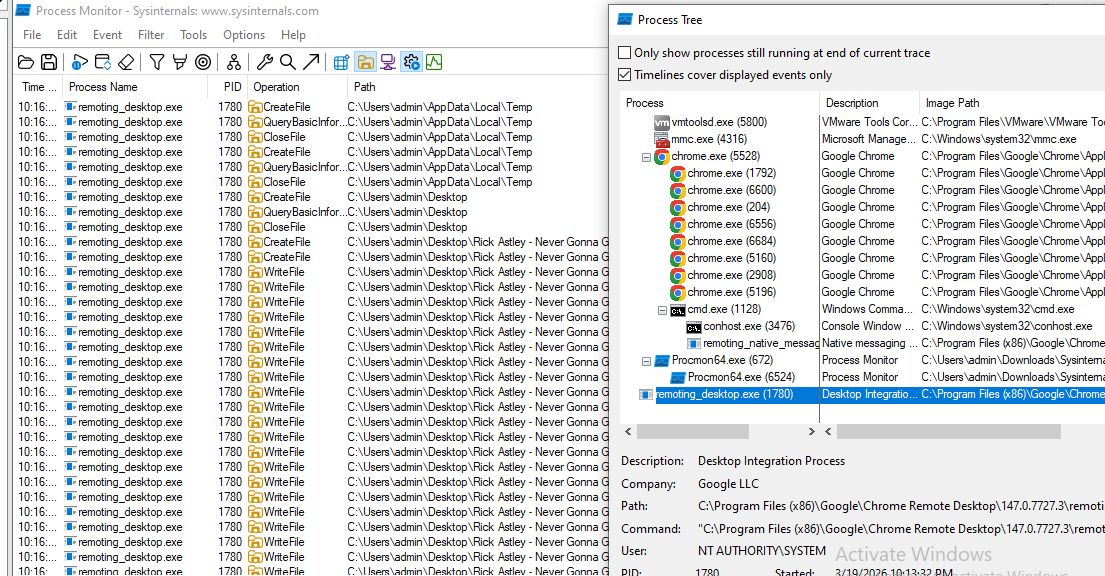The width and height of the screenshot is (1105, 576).
Task: Open a saved trace with the Open icon
Action: pyautogui.click(x=26, y=62)
